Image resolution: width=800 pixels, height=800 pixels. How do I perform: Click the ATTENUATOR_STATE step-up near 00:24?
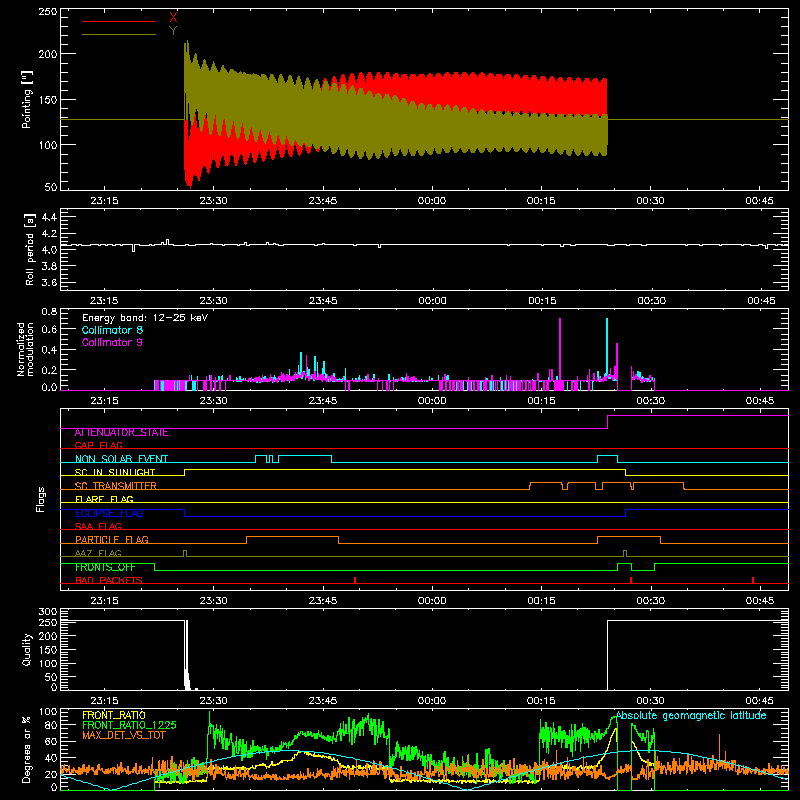coord(608,422)
